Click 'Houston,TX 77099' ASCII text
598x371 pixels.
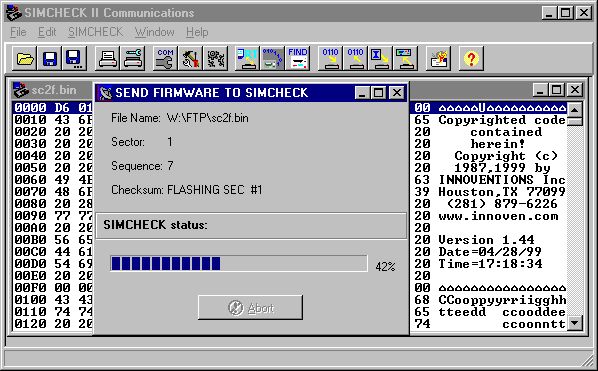point(502,191)
